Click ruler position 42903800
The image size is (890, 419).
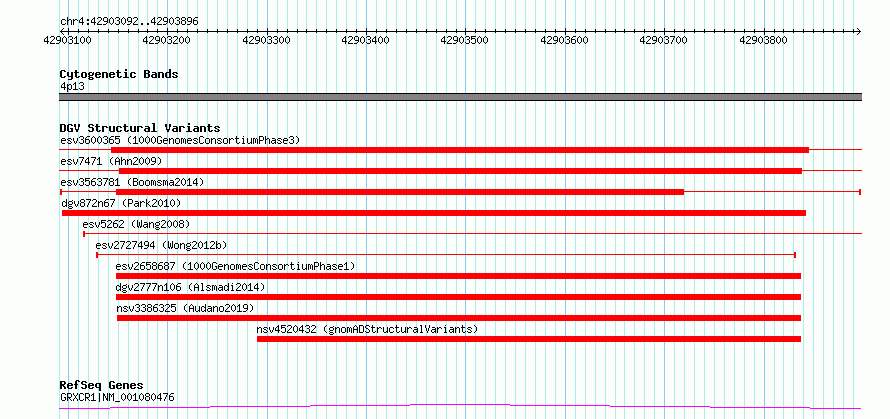[x=764, y=40]
